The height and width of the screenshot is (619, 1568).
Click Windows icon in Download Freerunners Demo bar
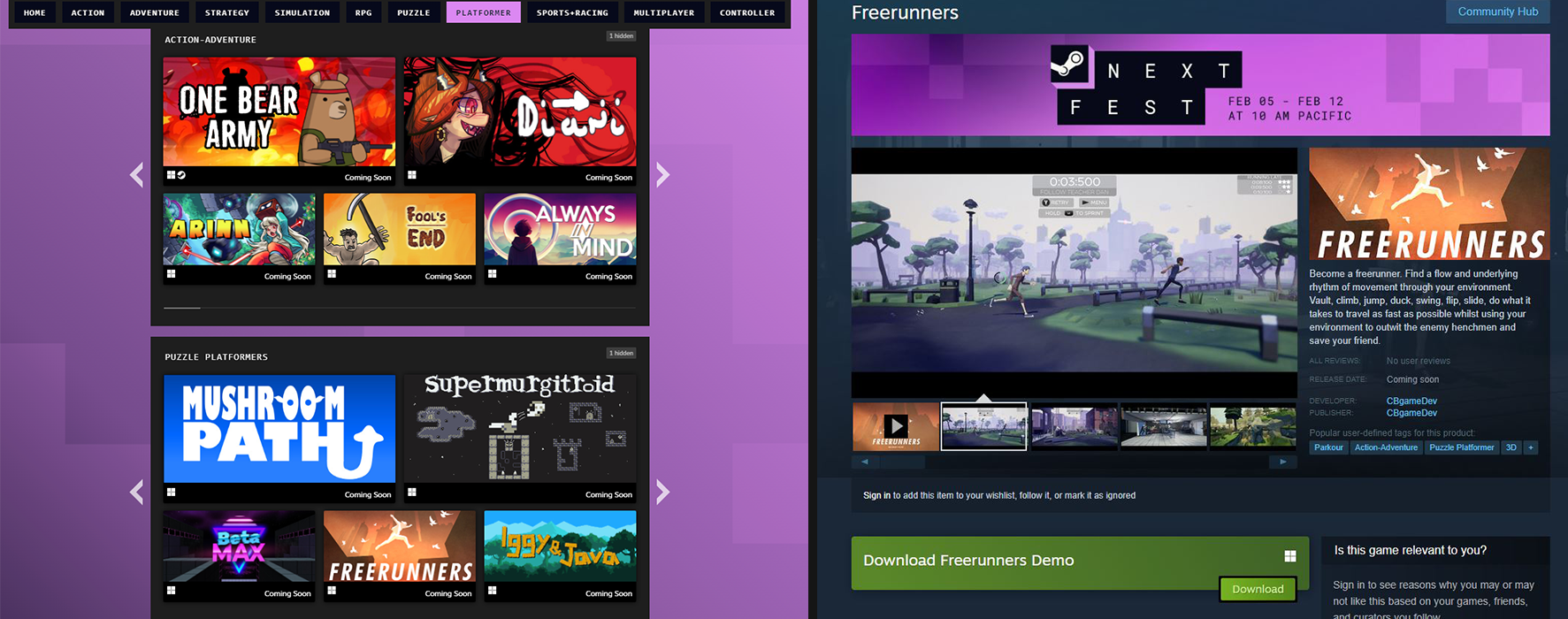click(1290, 556)
